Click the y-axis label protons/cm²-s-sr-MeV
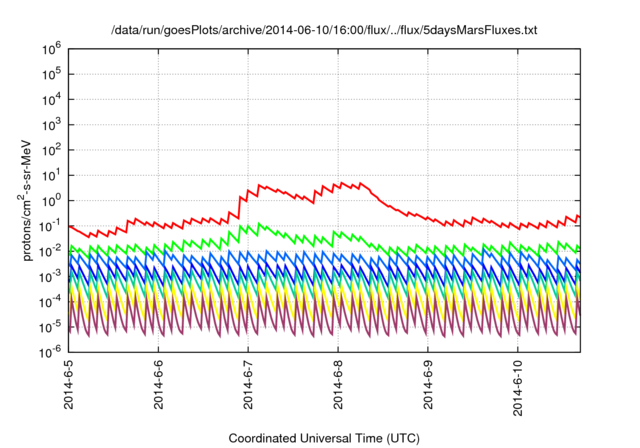 pyautogui.click(x=25, y=200)
